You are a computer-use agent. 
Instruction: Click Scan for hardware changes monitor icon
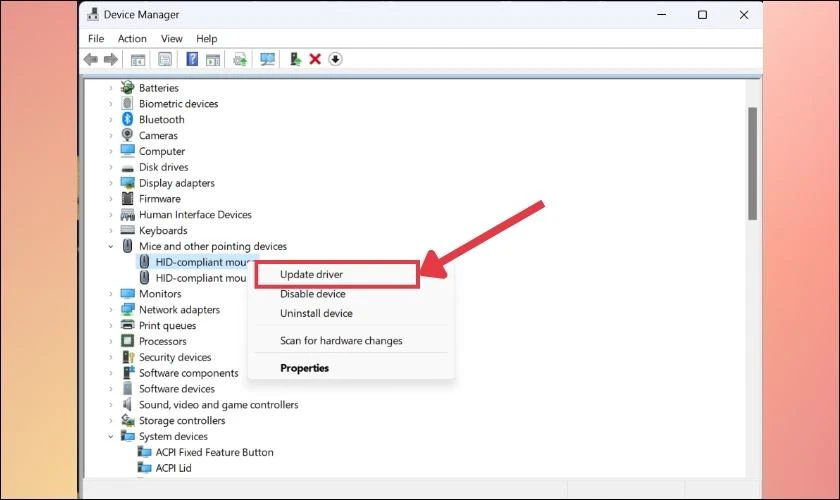click(267, 59)
